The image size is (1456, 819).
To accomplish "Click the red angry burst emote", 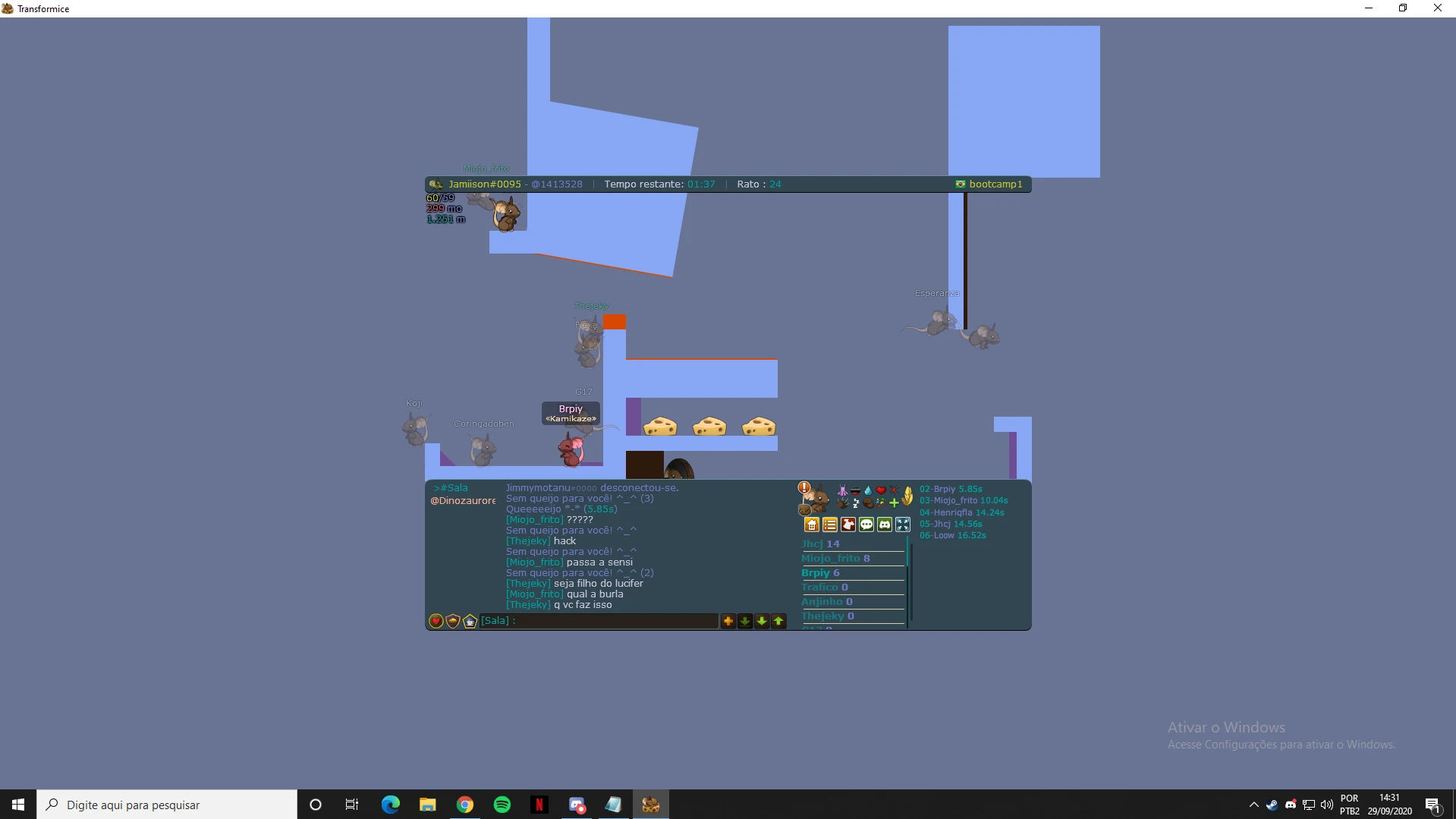I will (x=894, y=490).
